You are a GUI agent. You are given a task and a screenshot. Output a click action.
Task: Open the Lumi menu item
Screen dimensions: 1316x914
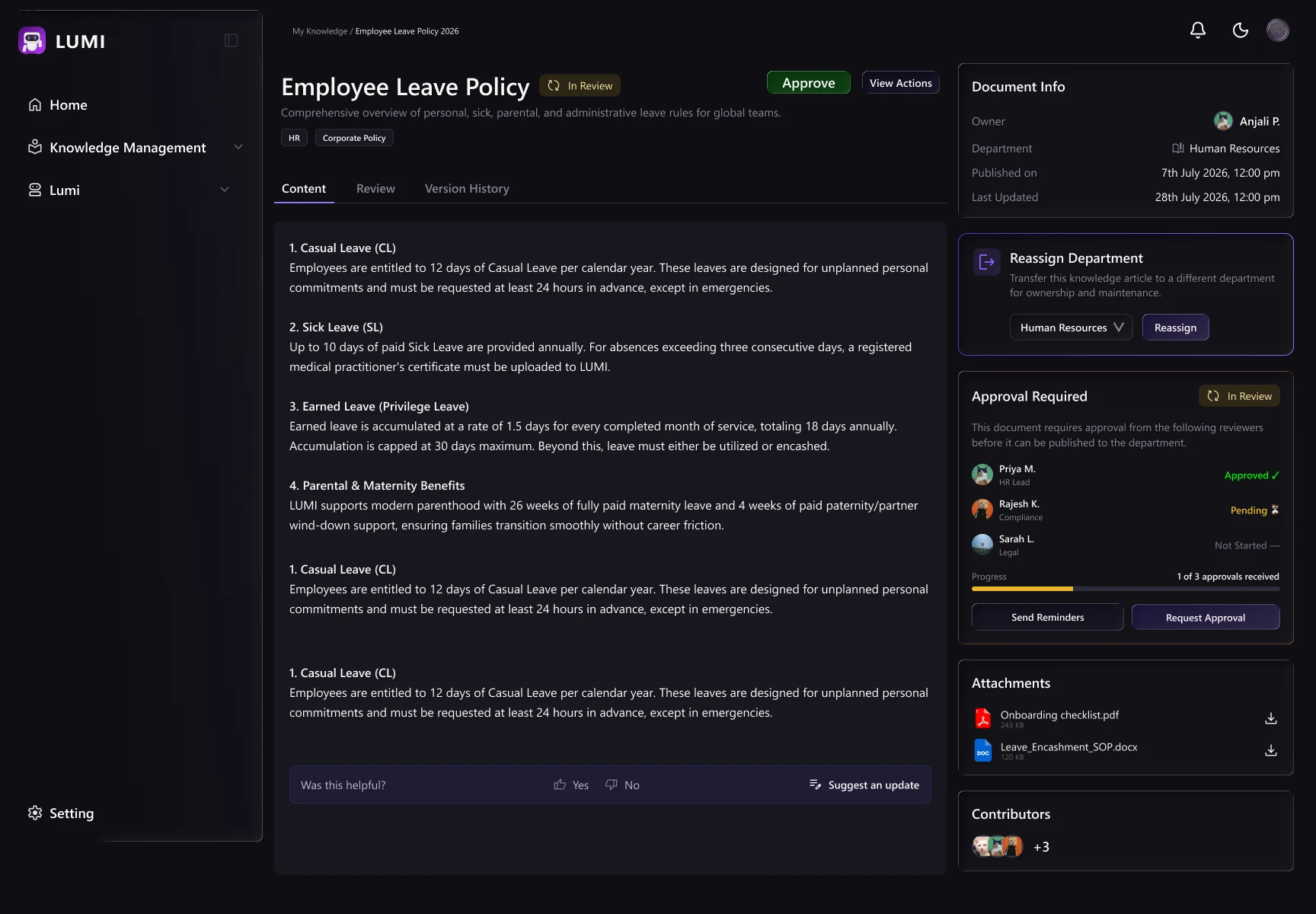pyautogui.click(x=65, y=190)
